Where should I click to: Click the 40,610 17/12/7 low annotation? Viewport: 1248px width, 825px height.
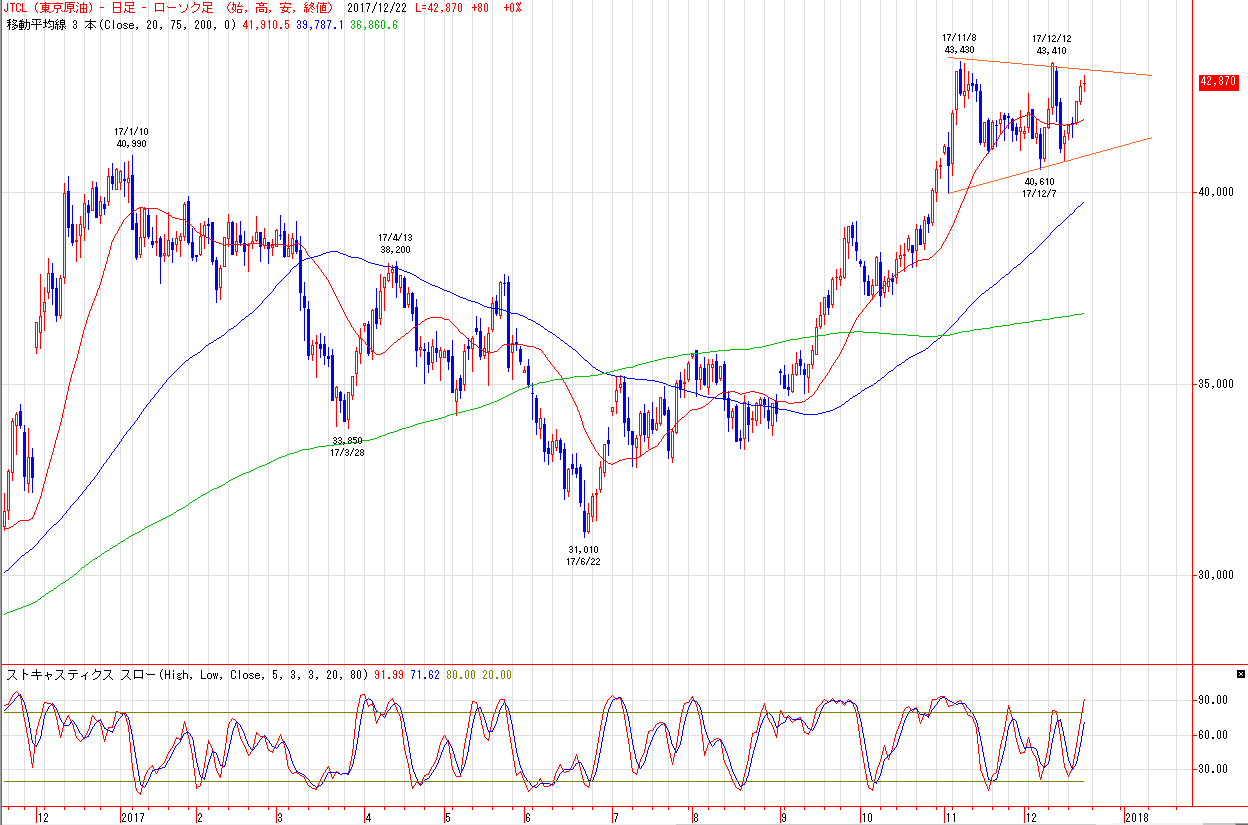1040,187
